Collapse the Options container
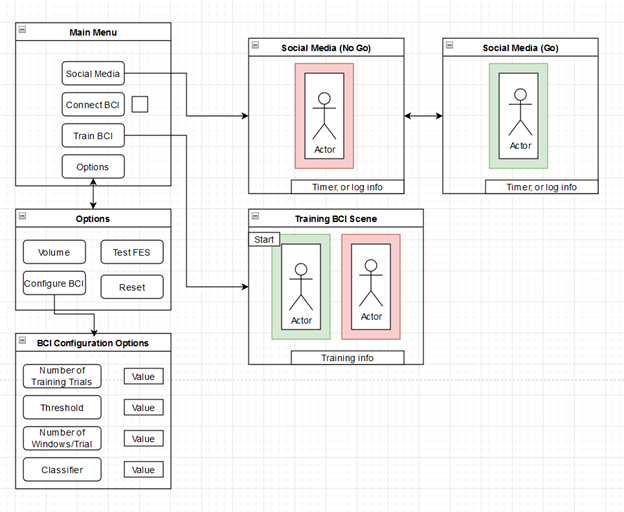 (x=22, y=217)
